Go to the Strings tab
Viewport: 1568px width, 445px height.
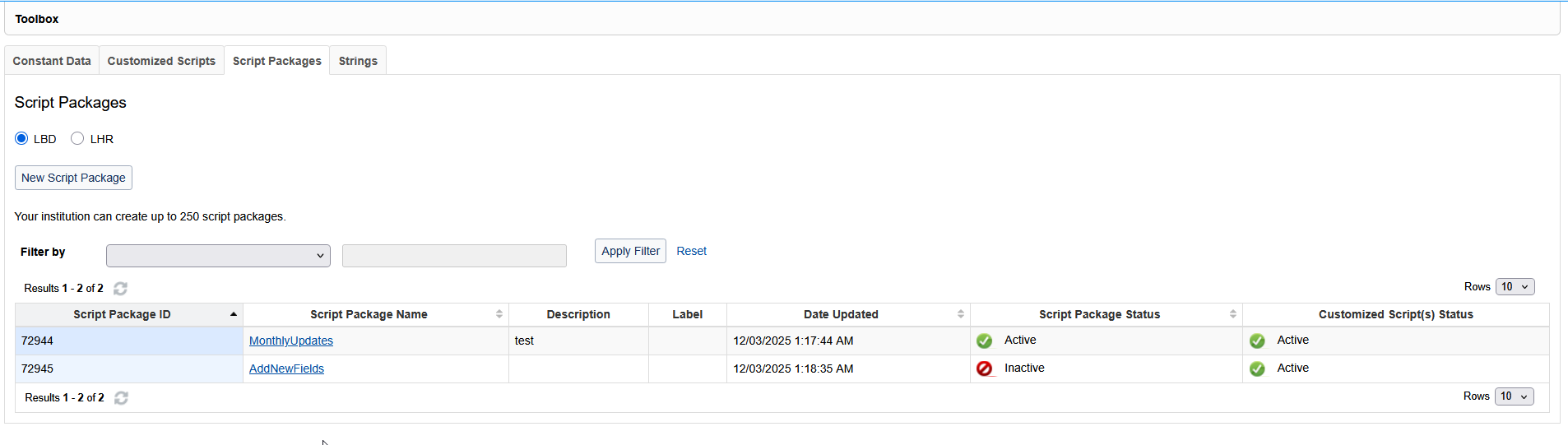358,61
